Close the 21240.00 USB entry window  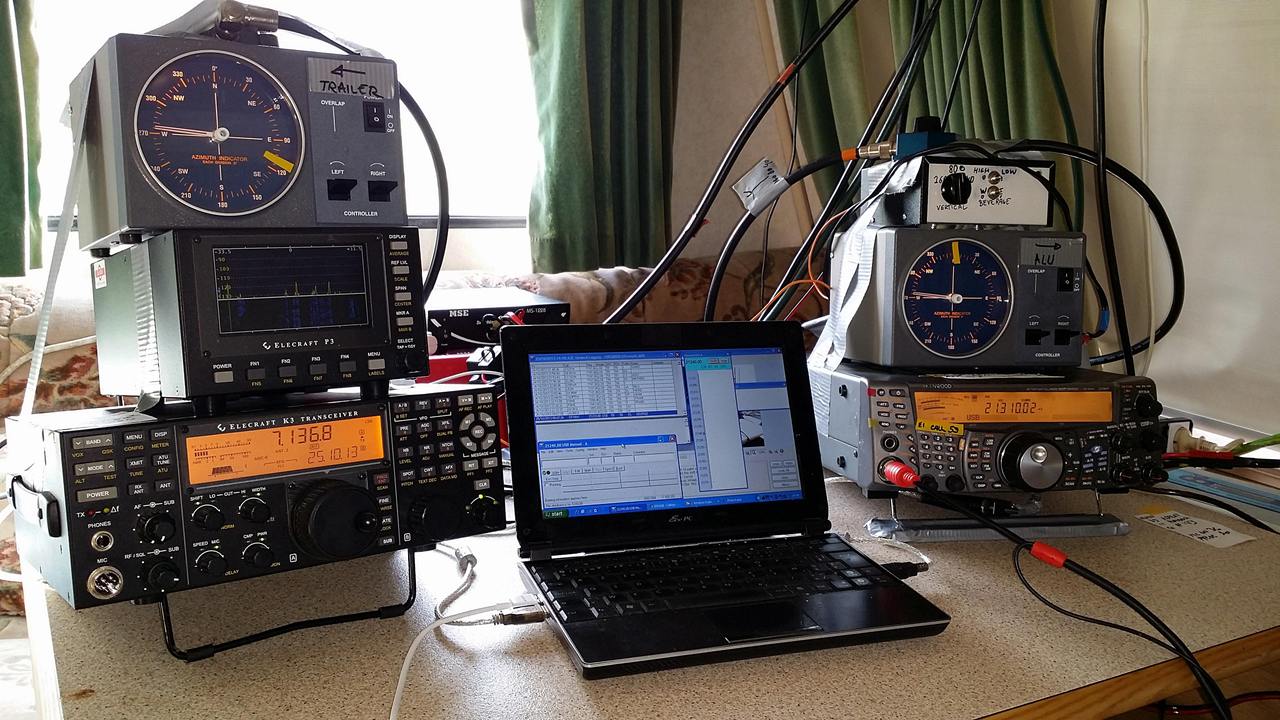click(672, 438)
